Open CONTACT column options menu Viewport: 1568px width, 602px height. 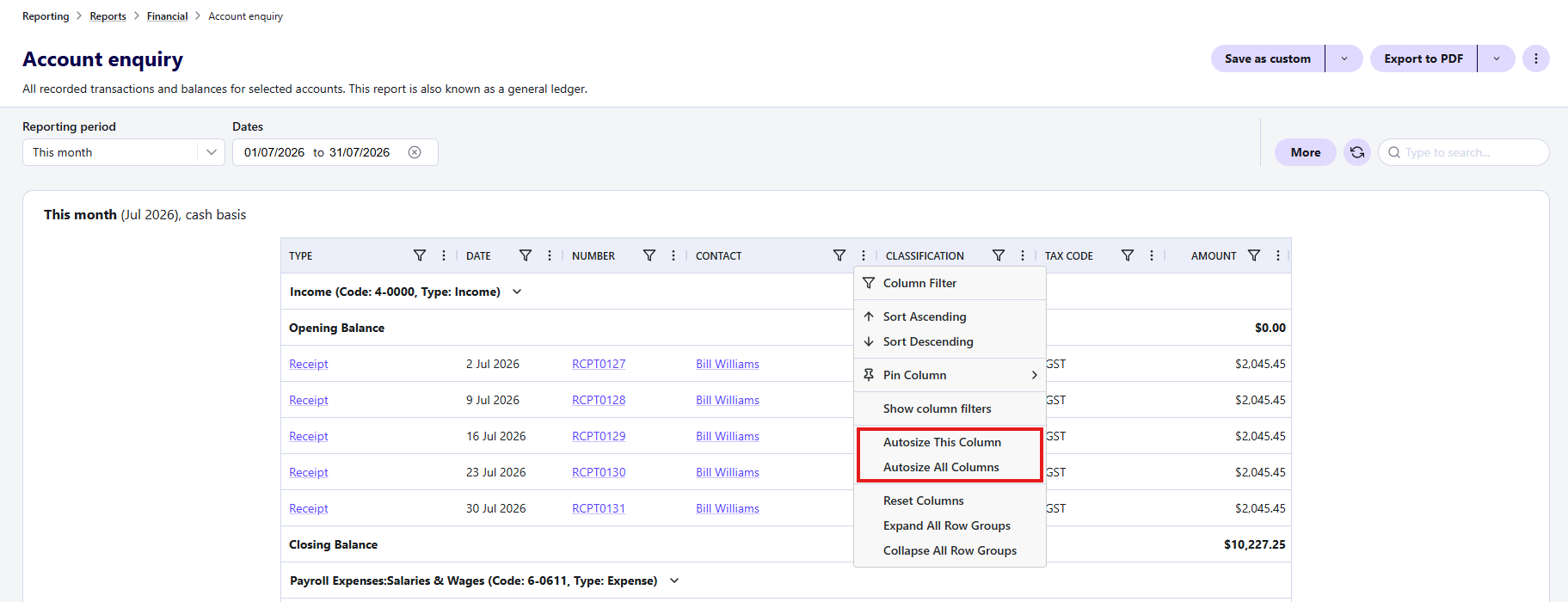click(864, 255)
